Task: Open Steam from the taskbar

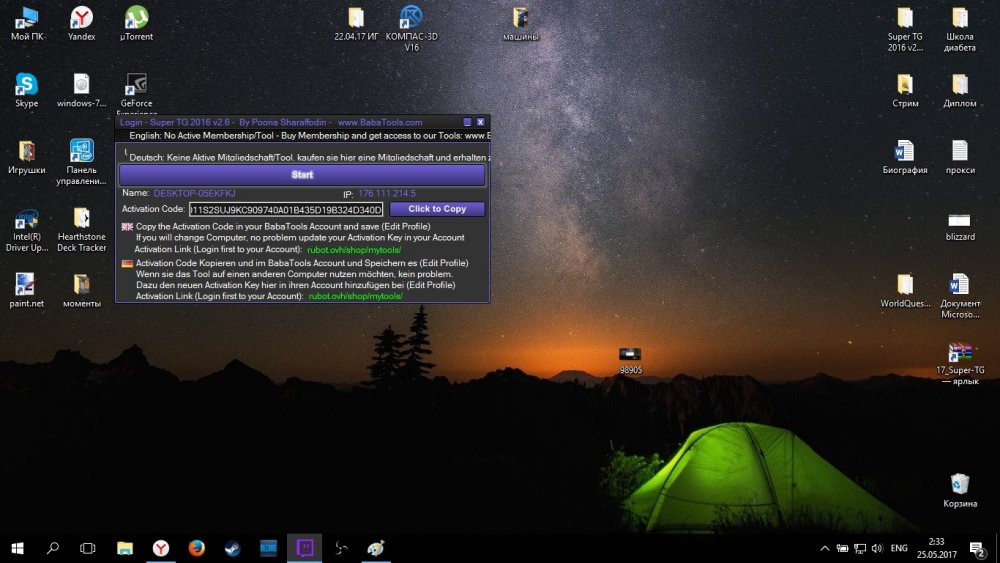Action: click(x=232, y=548)
